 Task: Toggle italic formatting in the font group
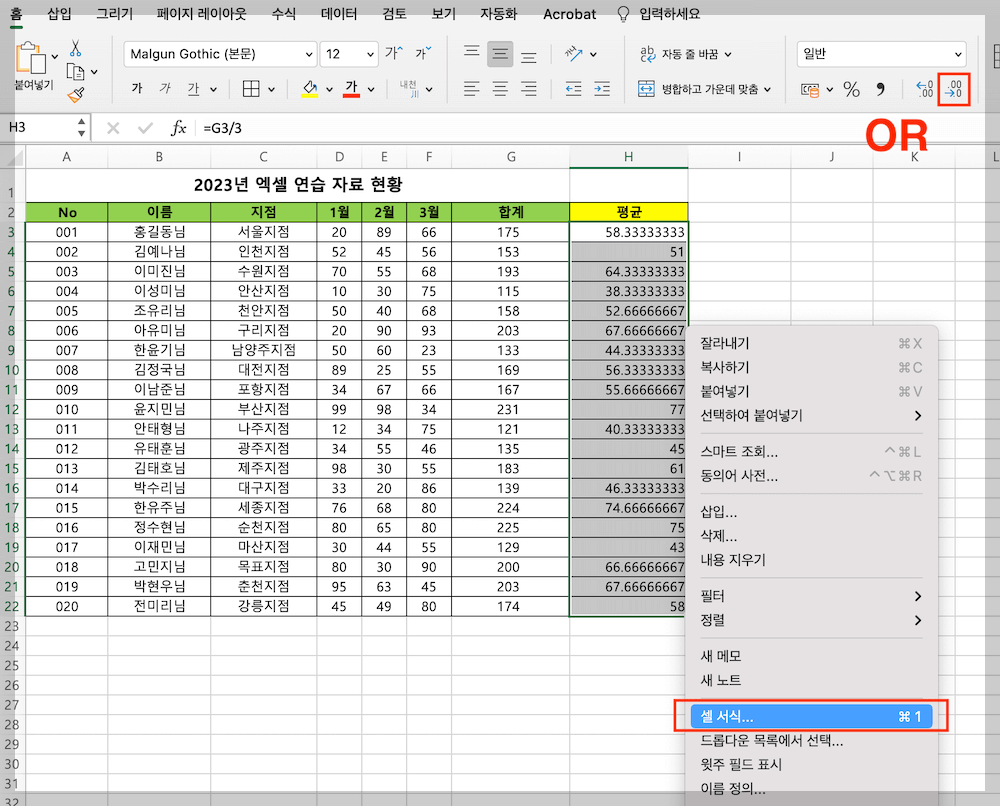point(166,88)
